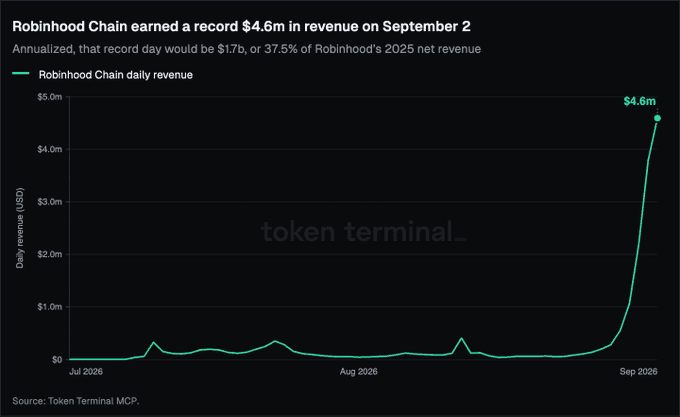
Task: Click the $5.0m y-axis label
Action: click(49, 97)
